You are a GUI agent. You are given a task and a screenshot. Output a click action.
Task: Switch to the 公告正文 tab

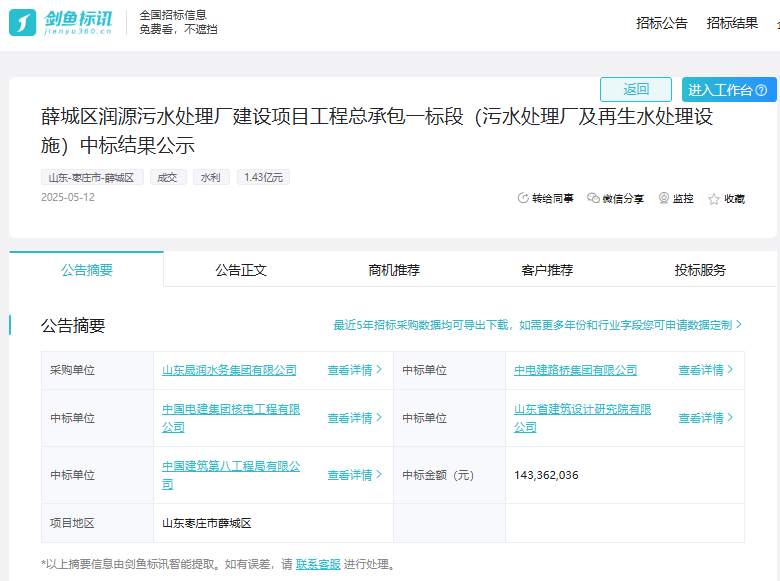(x=241, y=270)
